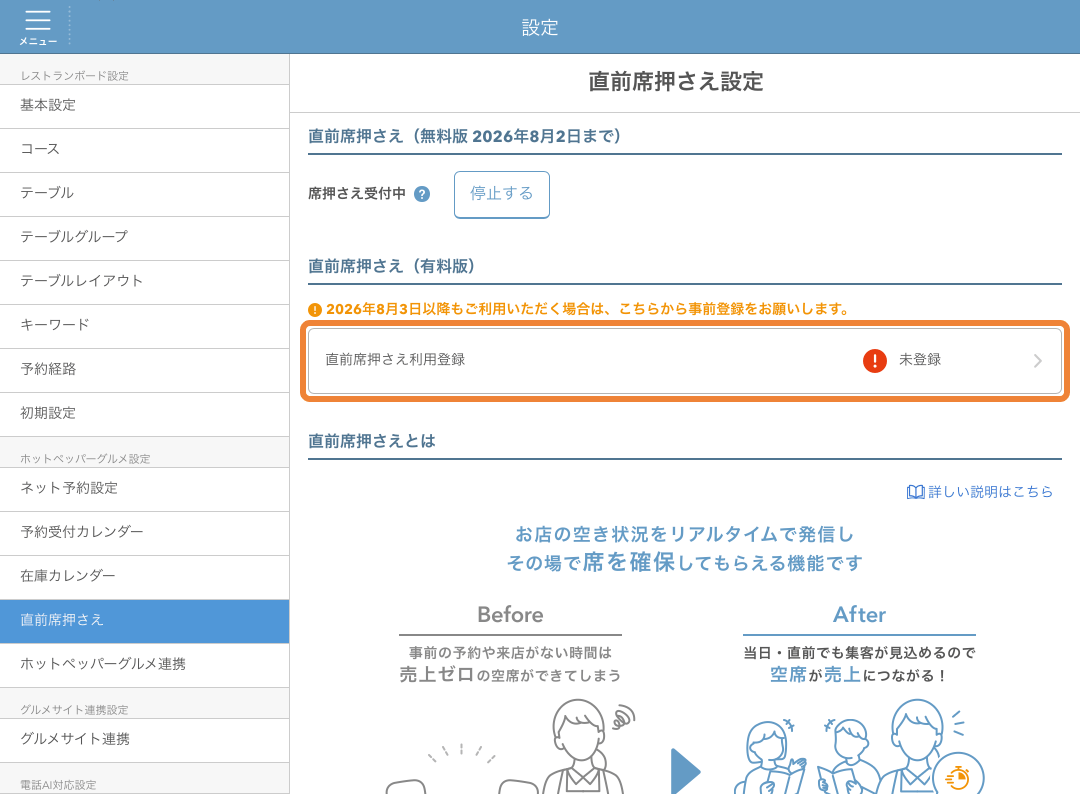This screenshot has height=794, width=1080.
Task: Expand the 直前席押さえ利用登録 row via its chevron
Action: (x=1038, y=361)
